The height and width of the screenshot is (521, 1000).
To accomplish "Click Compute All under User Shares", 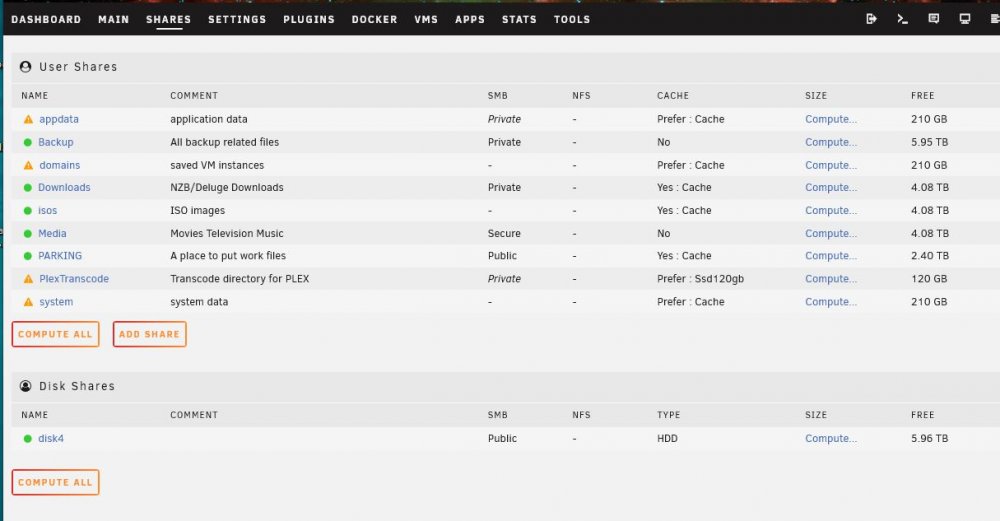I will click(x=55, y=334).
